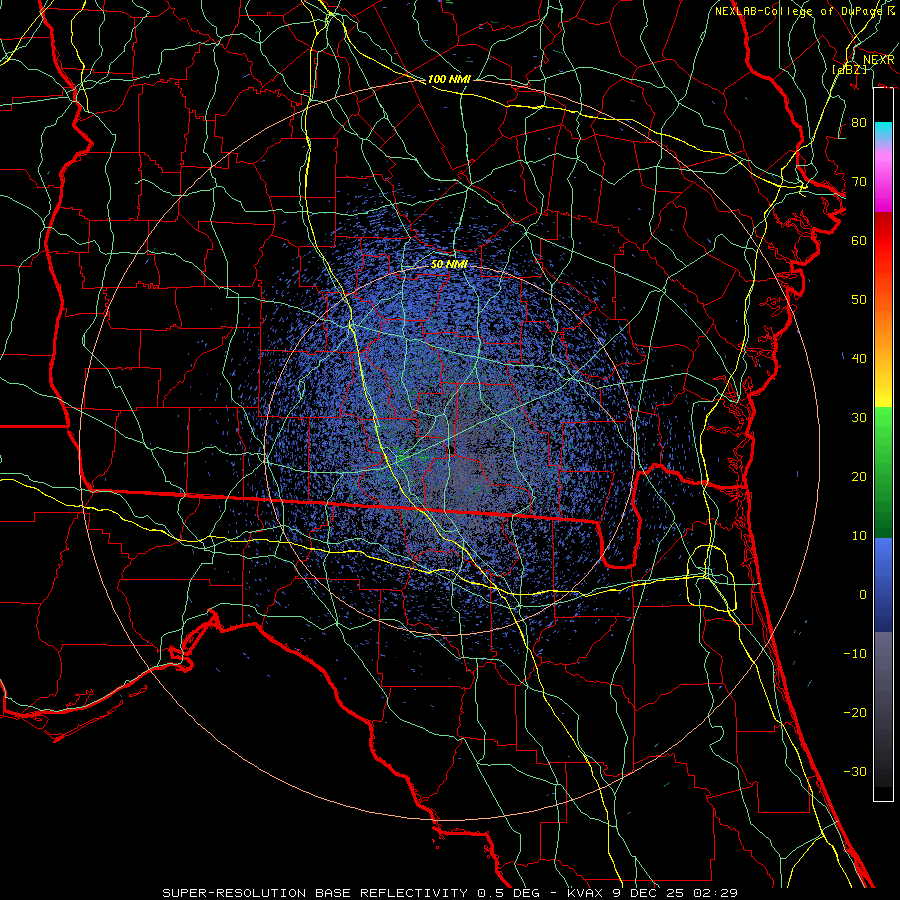Click the 70 value on the reflectivity scale
The height and width of the screenshot is (900, 900).
point(859,181)
